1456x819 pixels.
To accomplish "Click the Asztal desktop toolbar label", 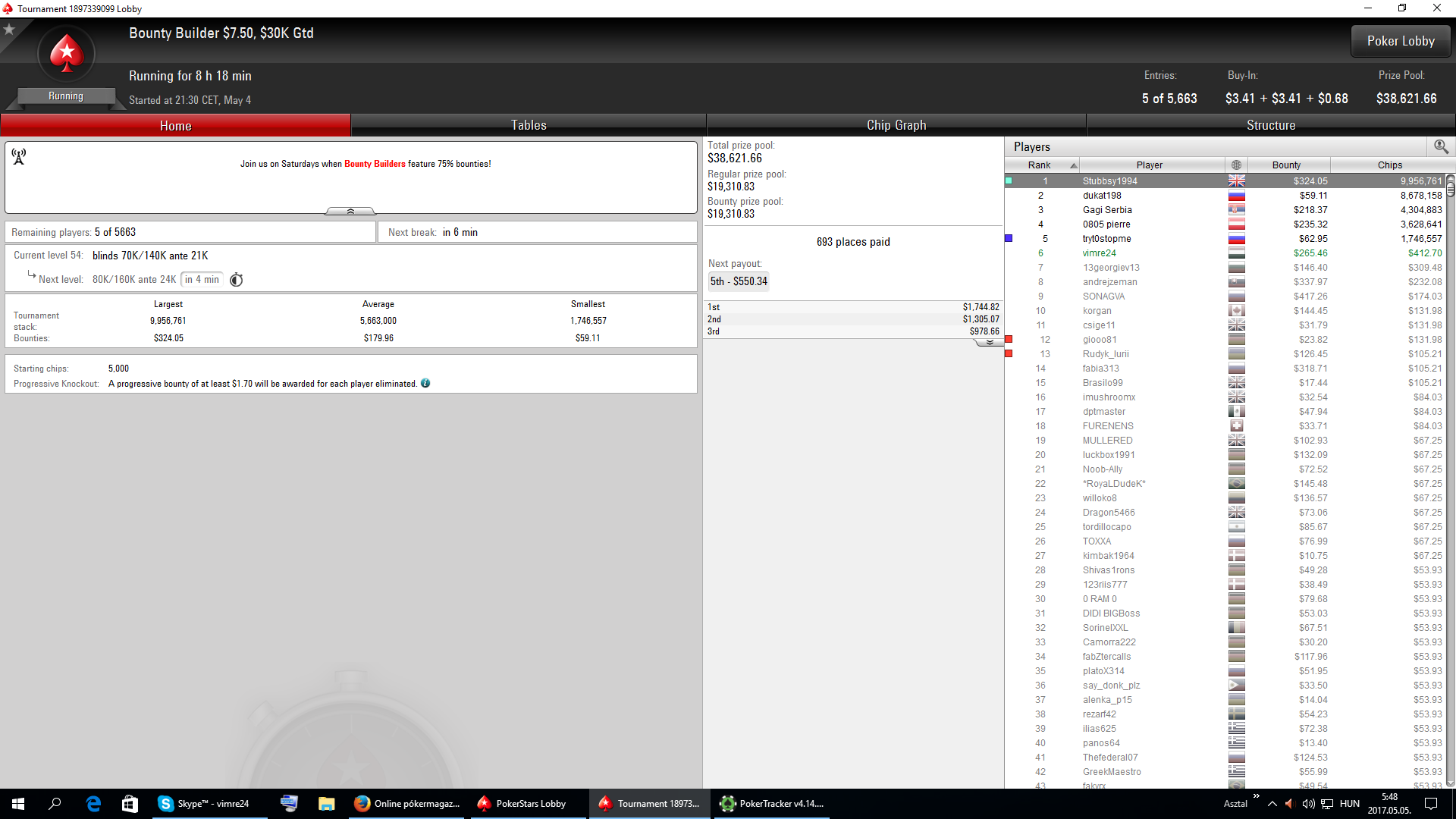I will click(1235, 804).
